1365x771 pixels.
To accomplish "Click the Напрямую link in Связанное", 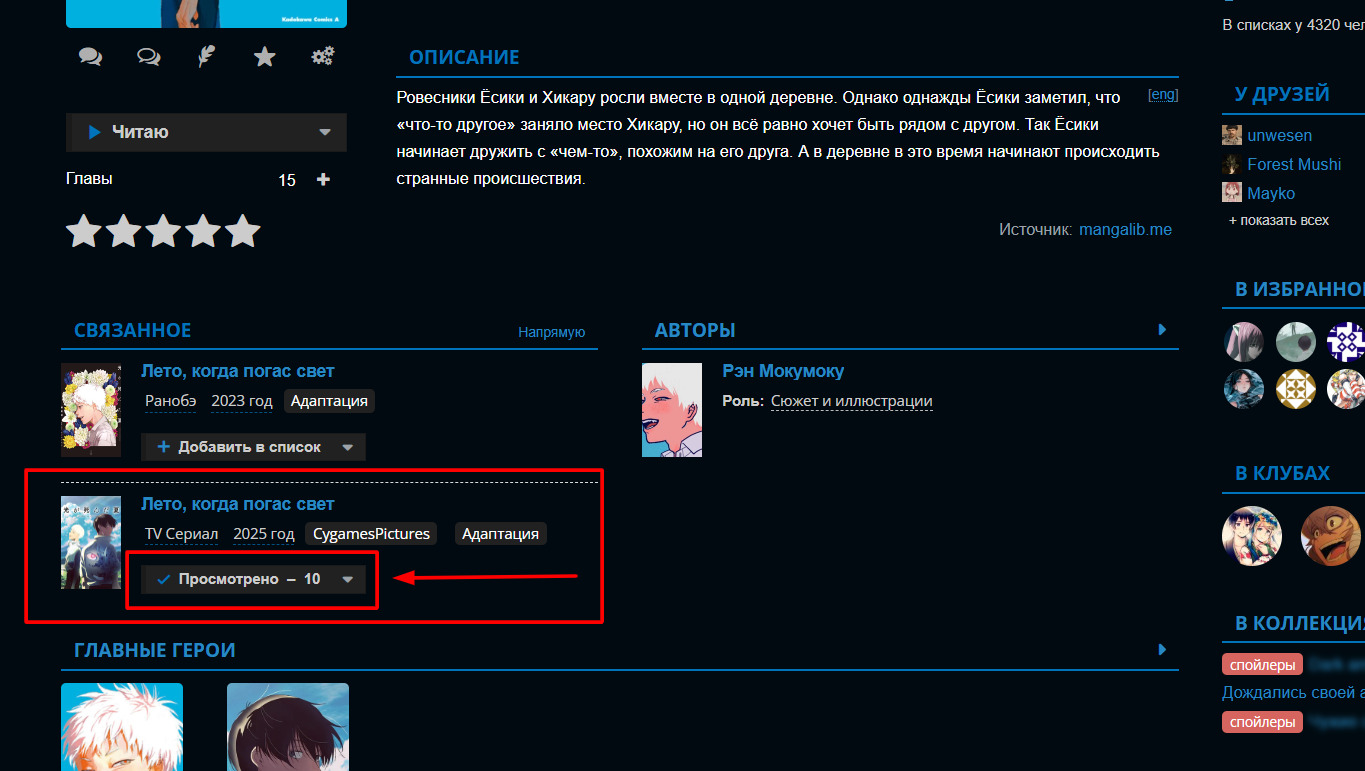I will point(551,332).
